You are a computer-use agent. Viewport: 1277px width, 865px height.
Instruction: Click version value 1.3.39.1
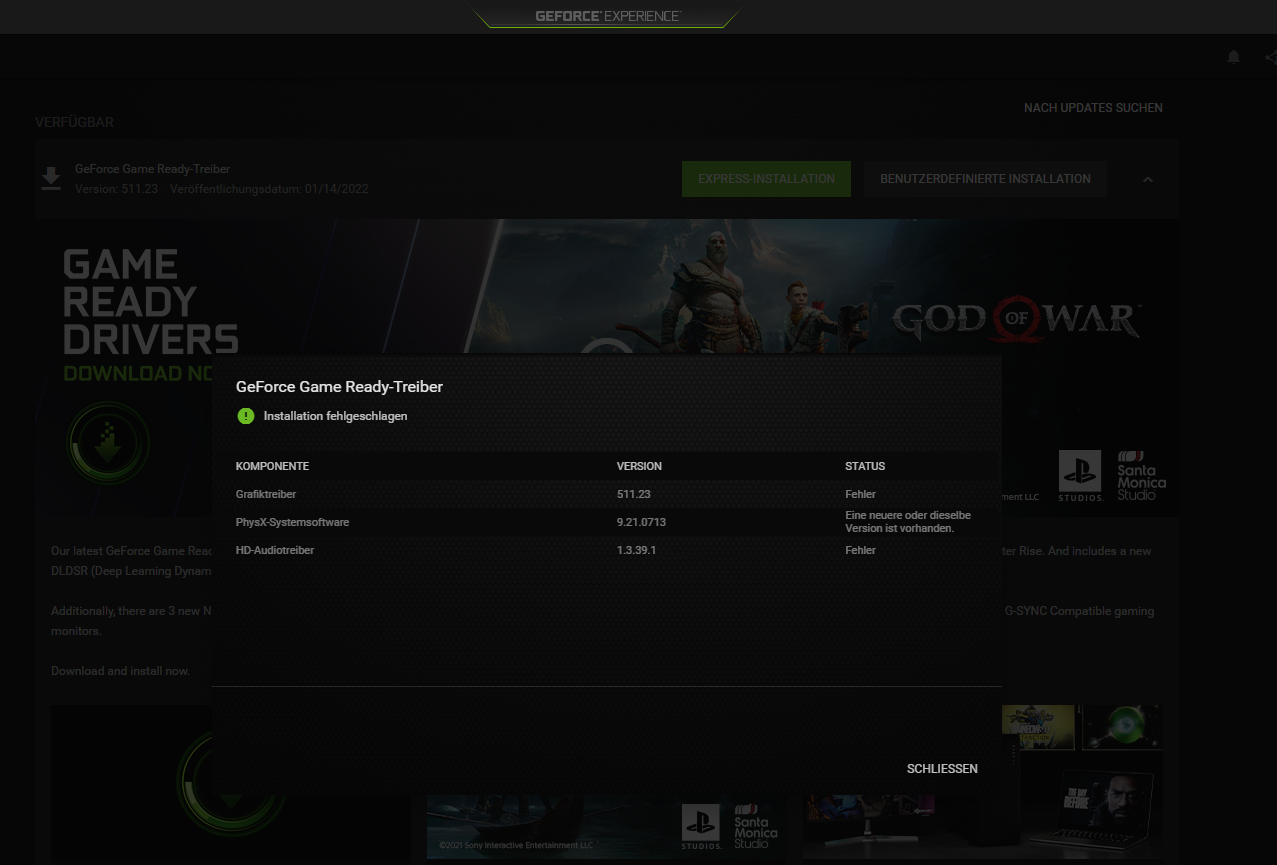[636, 550]
